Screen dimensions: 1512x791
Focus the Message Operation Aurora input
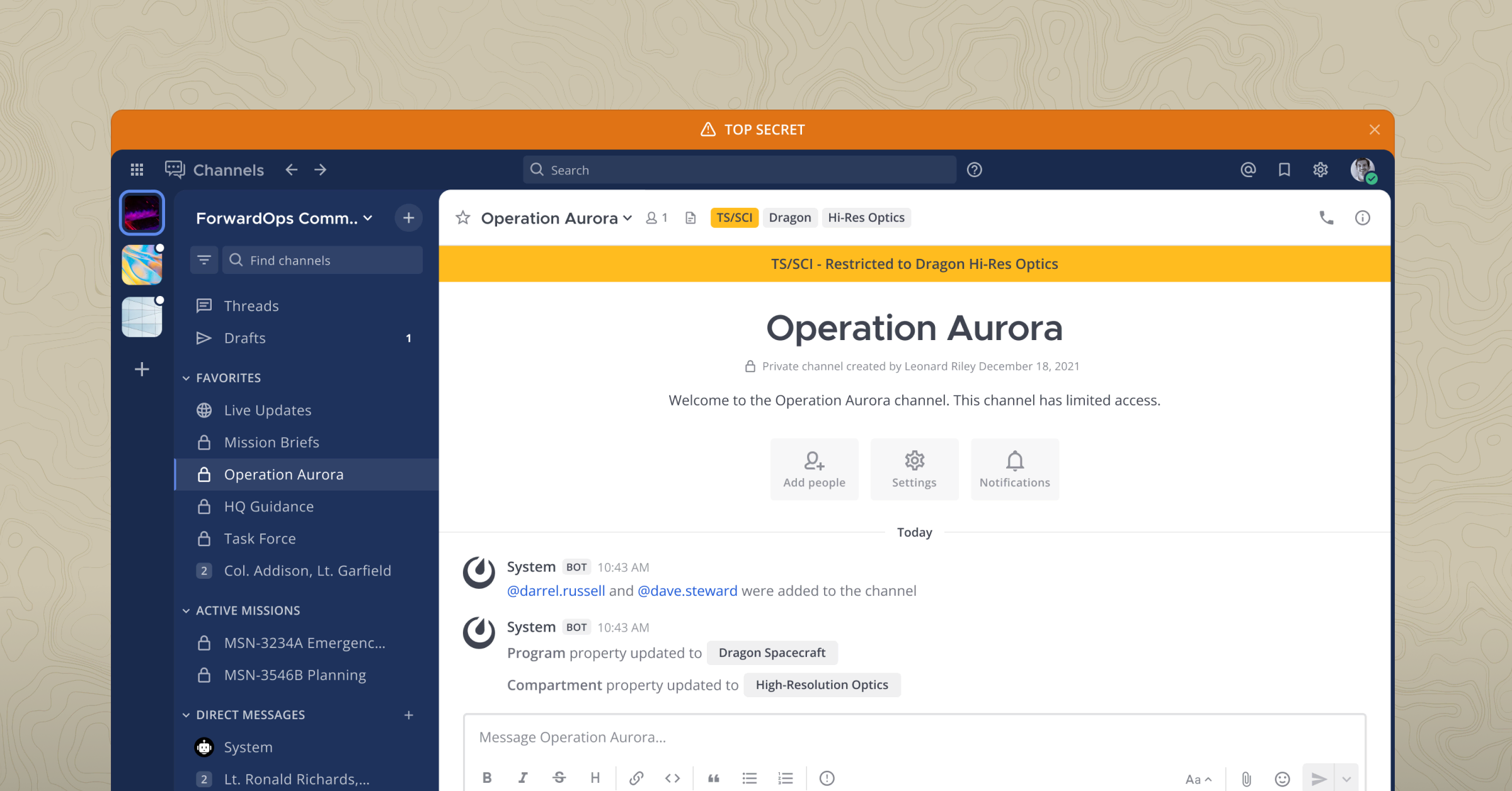point(914,737)
